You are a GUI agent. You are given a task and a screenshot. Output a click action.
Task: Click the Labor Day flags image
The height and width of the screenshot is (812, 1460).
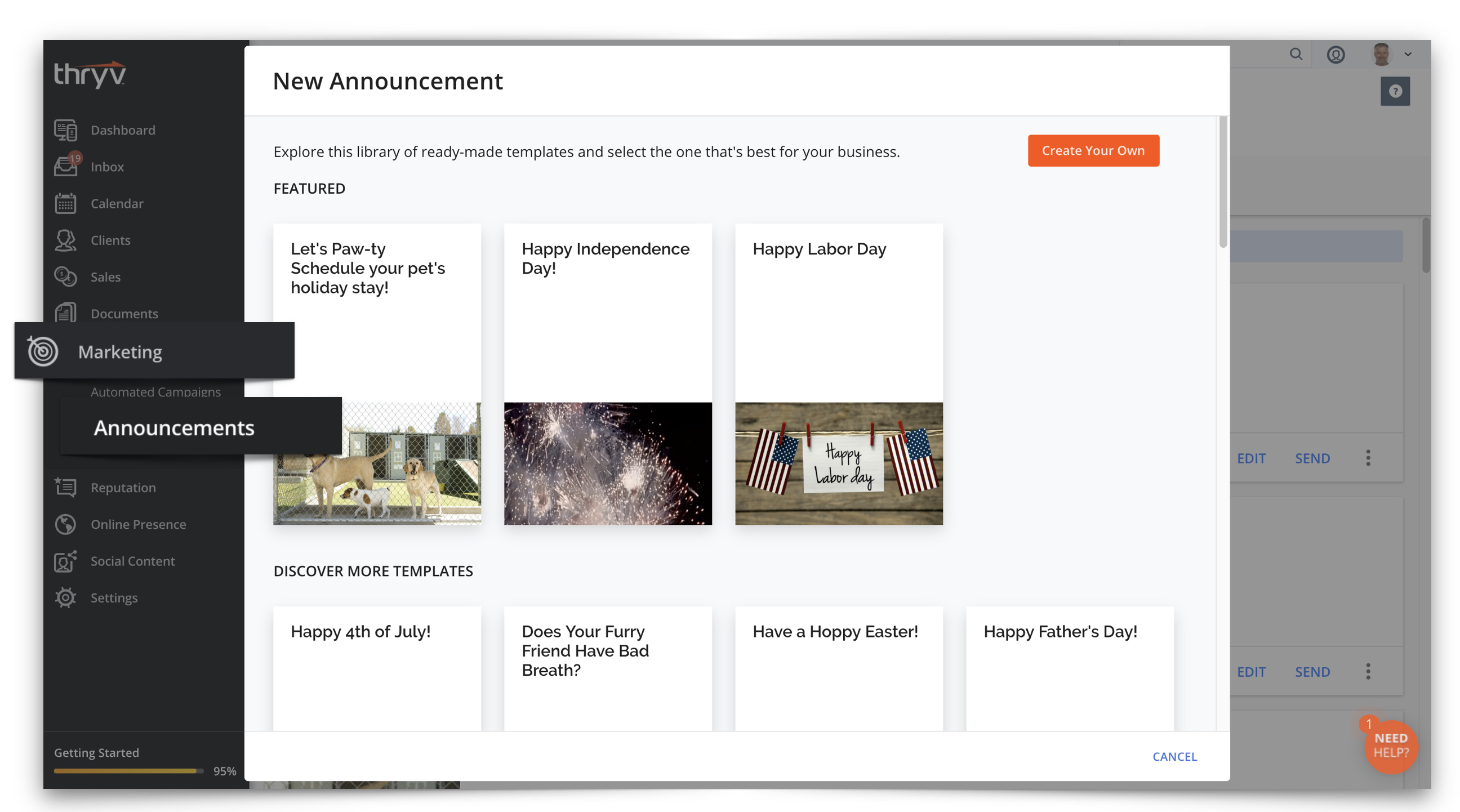pos(839,463)
